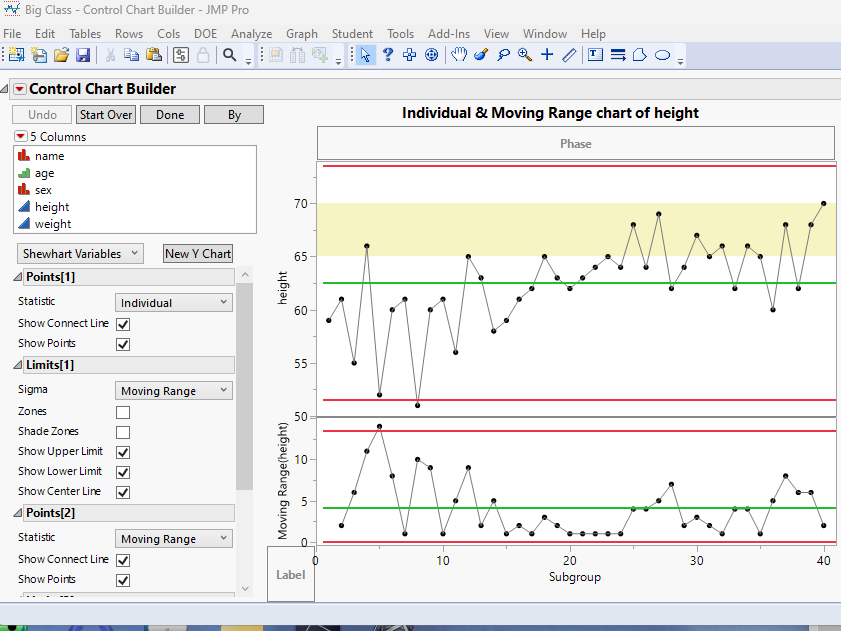The height and width of the screenshot is (631, 841).
Task: Toggle the Zones checkbox in Limits[1]
Action: click(122, 412)
